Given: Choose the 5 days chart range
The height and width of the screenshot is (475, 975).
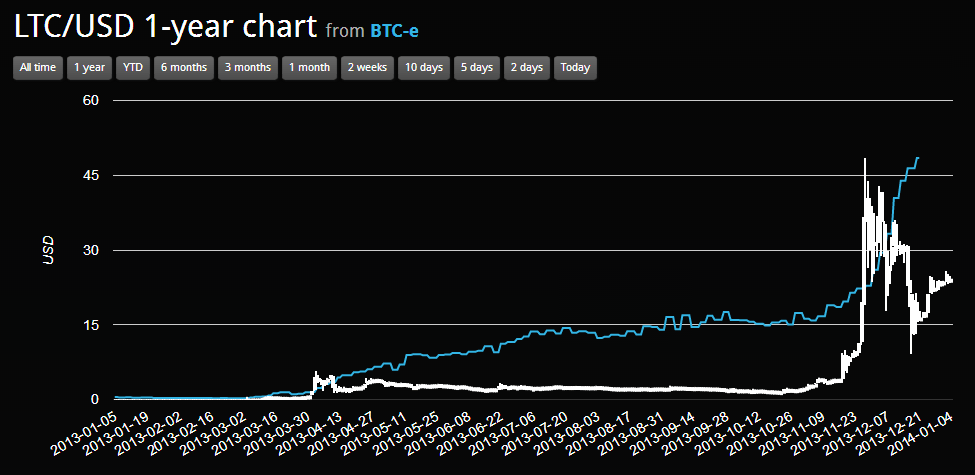Looking at the screenshot, I should pyautogui.click(x=477, y=68).
